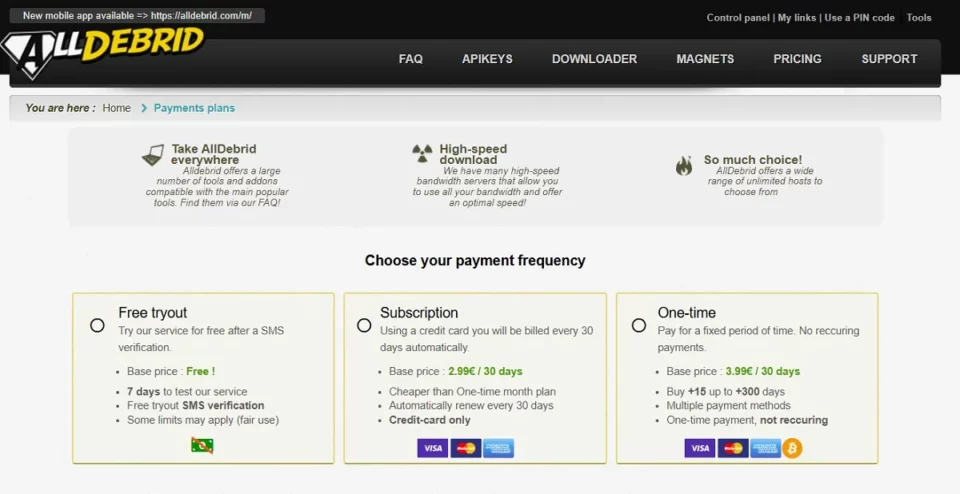The height and width of the screenshot is (494, 960).
Task: Click the new mobile app banner link
Action: pyautogui.click(x=137, y=16)
